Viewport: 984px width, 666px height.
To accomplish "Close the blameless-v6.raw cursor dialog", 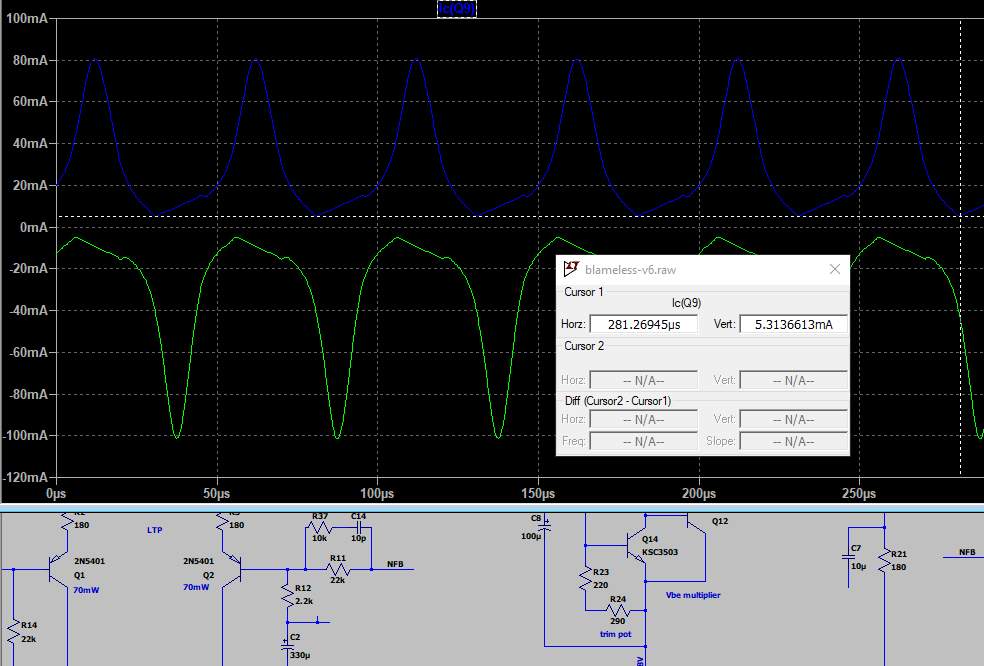I will [835, 269].
